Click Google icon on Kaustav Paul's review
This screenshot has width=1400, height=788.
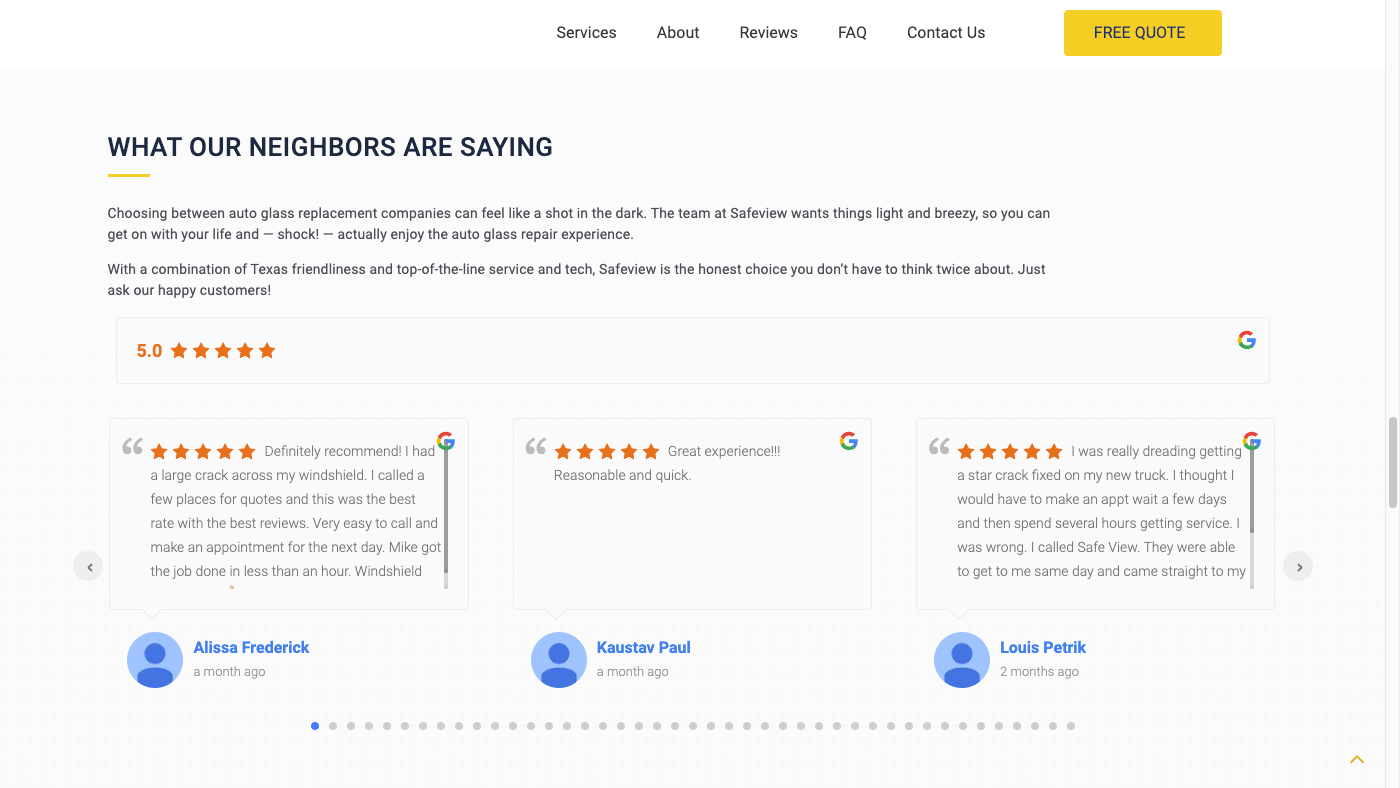[x=849, y=441]
